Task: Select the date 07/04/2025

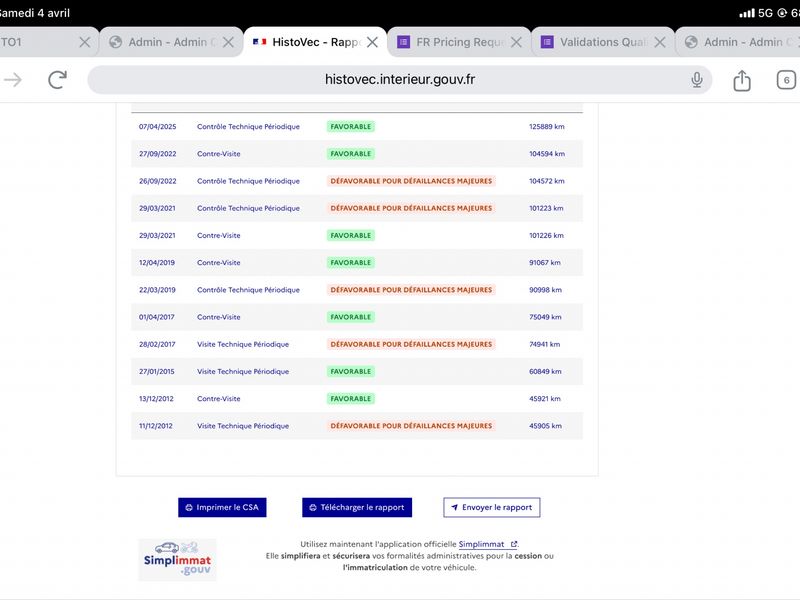Action: coord(157,127)
